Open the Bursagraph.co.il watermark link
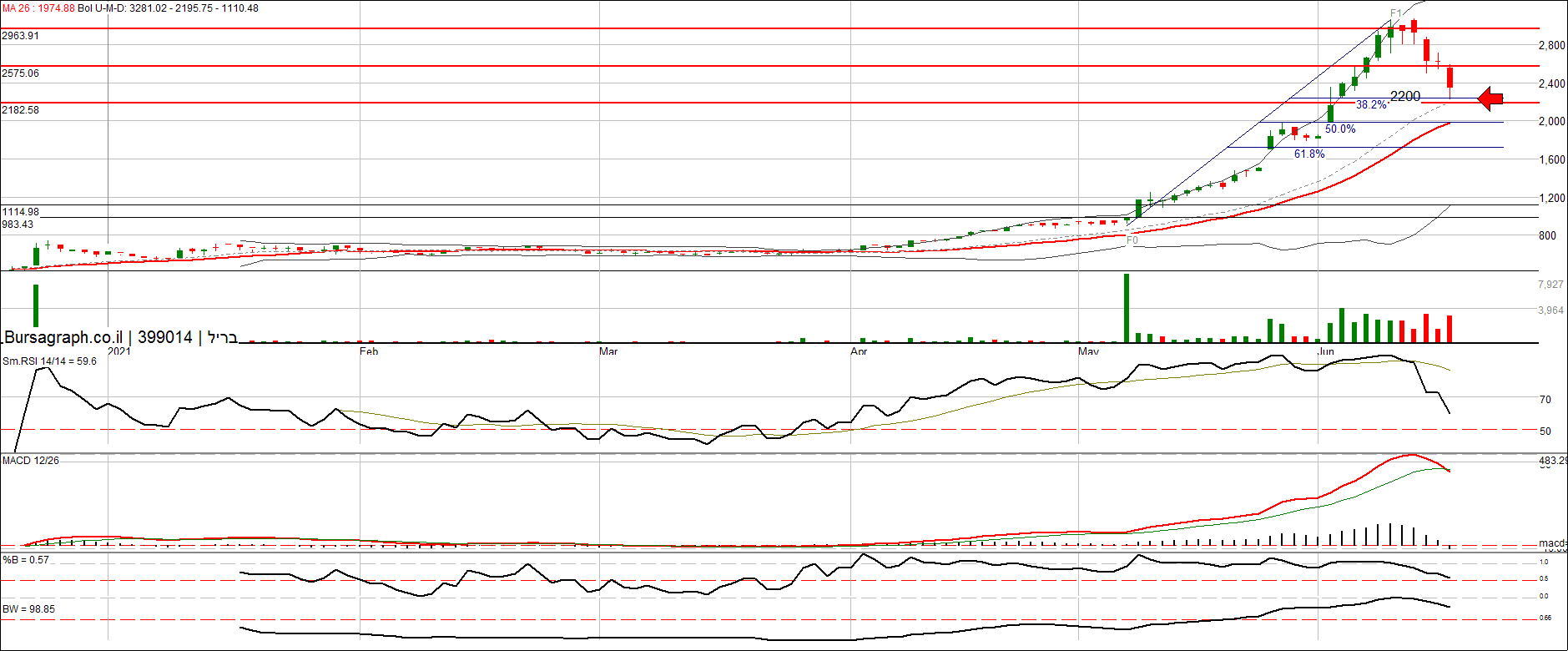Screen dimensions: 1568x651 pos(63,337)
